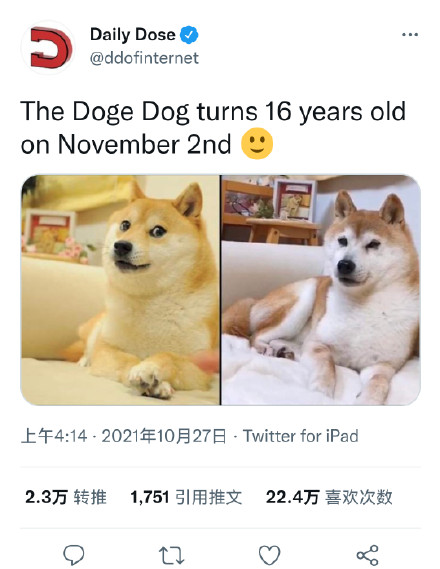Click the Twitter for iPad source label
Image resolution: width=440 pixels, height=569 pixels.
point(300,436)
